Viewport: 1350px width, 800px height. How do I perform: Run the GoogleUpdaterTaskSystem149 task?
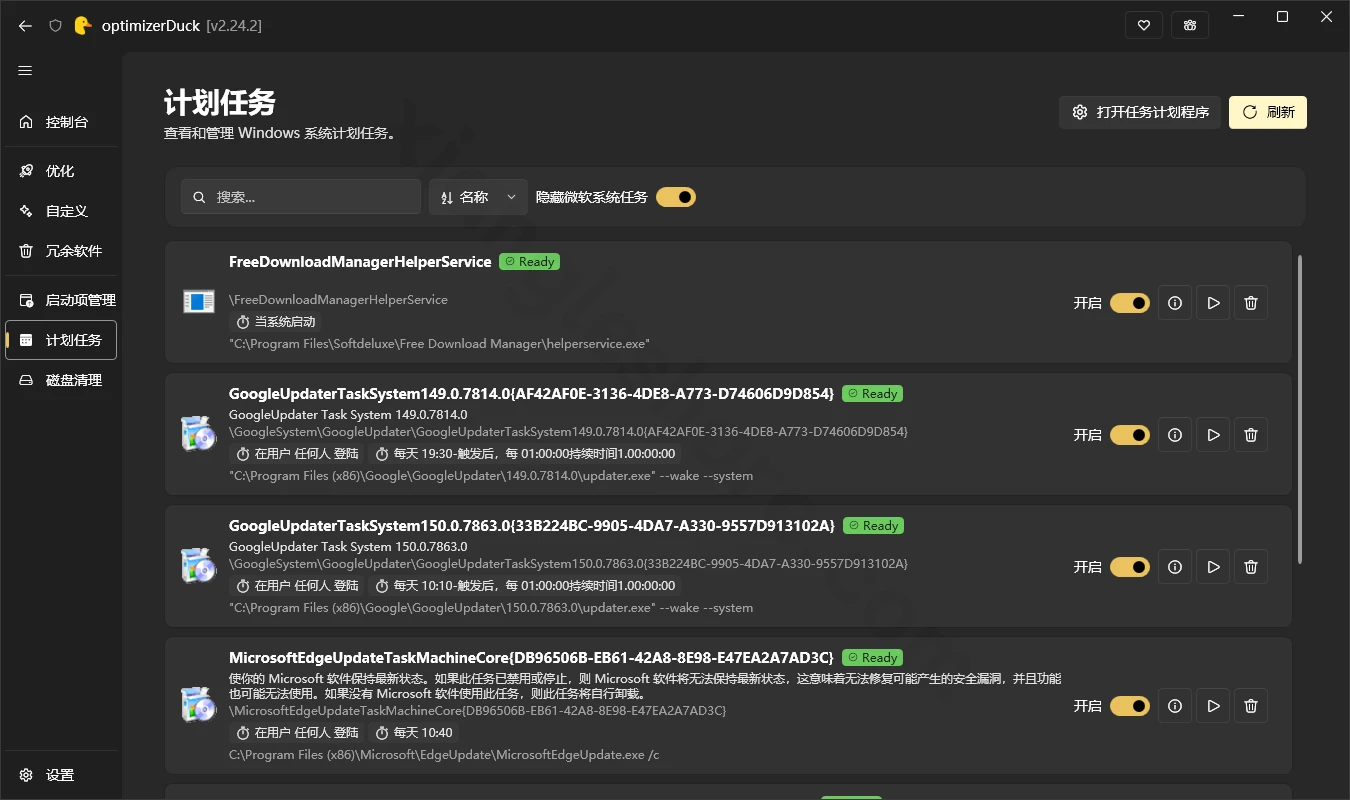click(x=1213, y=435)
